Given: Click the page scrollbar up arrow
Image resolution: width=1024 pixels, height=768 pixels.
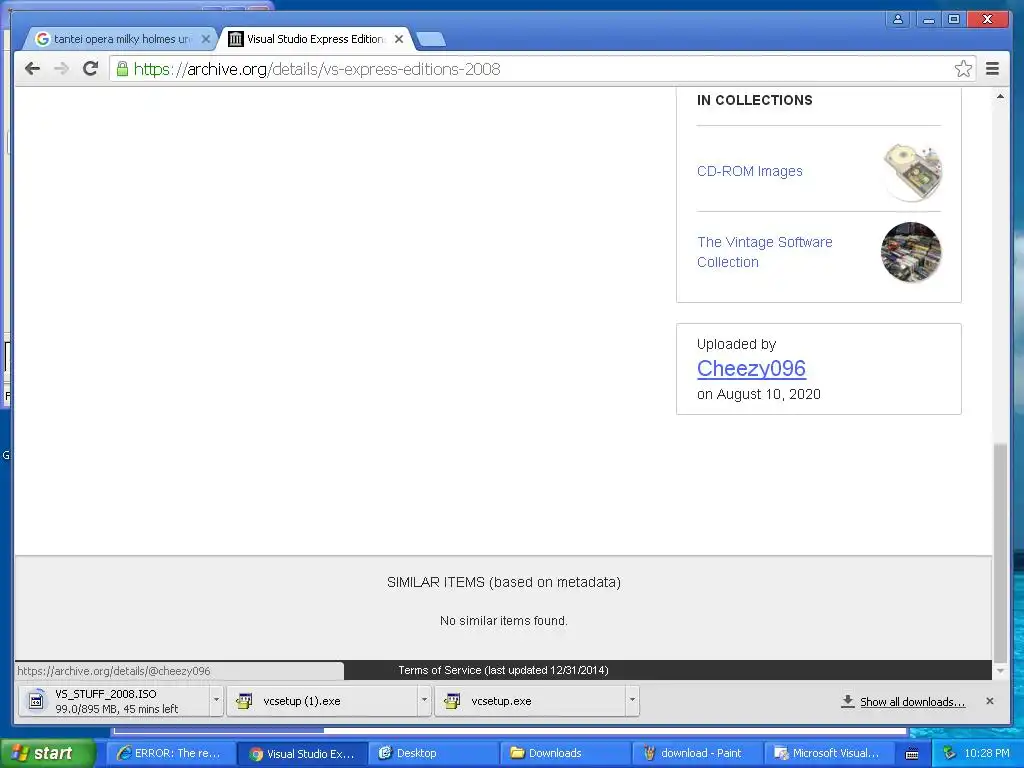Looking at the screenshot, I should (x=1000, y=96).
